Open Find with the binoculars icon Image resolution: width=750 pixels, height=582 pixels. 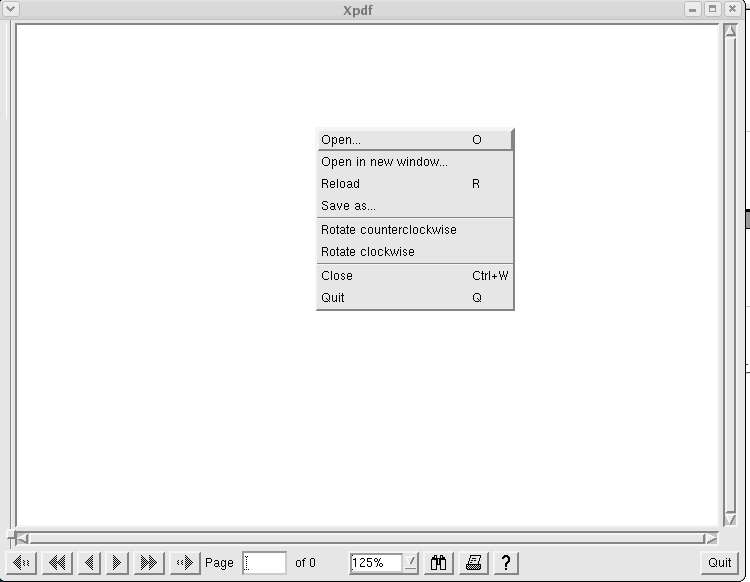[x=438, y=563]
